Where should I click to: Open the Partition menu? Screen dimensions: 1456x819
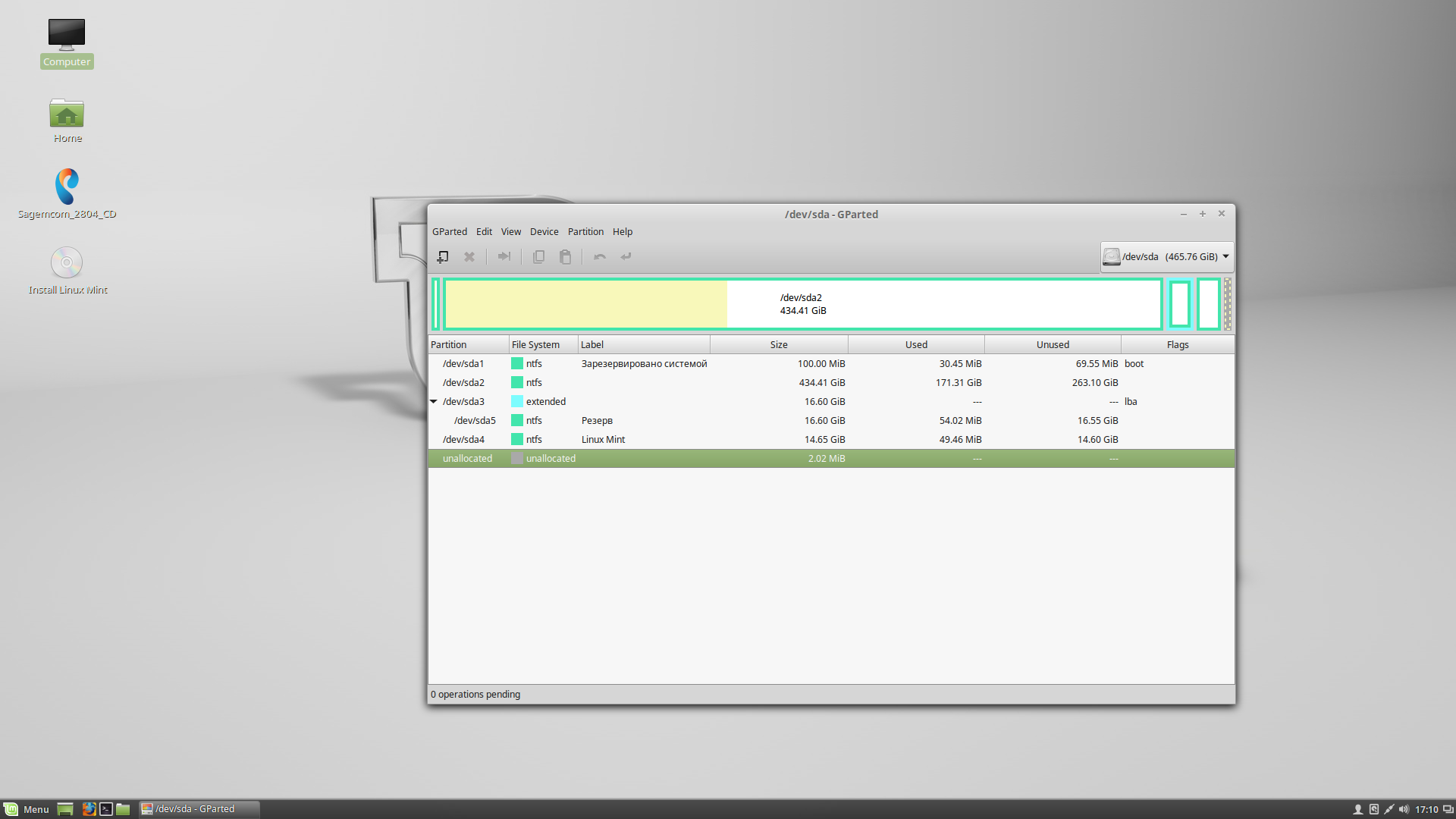[585, 232]
